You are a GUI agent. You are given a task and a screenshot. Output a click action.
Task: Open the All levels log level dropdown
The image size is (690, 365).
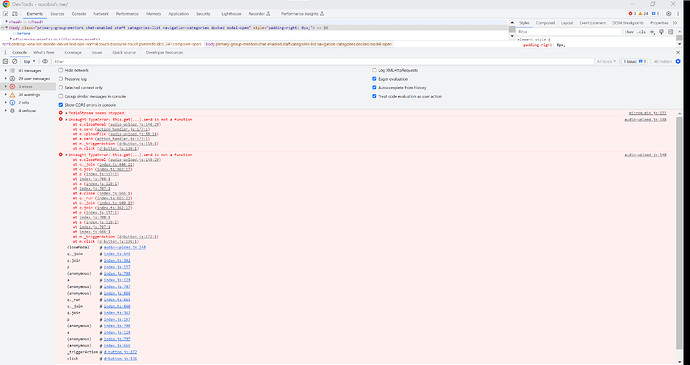click(606, 62)
